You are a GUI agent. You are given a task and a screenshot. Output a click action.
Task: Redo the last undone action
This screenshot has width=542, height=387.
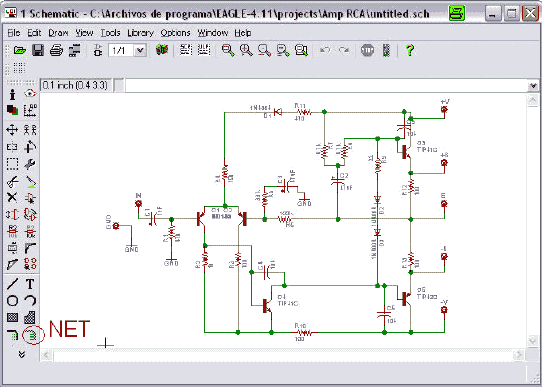344,50
